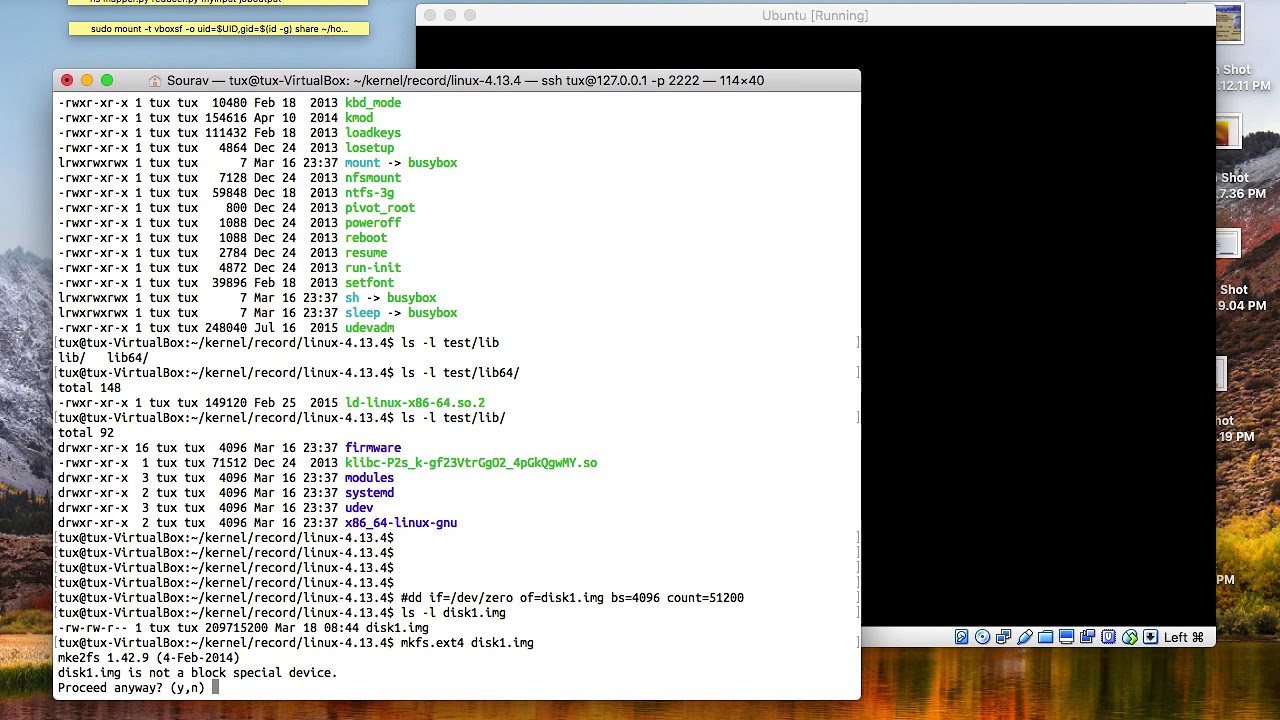Image resolution: width=1280 pixels, height=720 pixels.
Task: Open the desktop screenshot thumbnail above '12.11 PM'
Action: (1229, 25)
